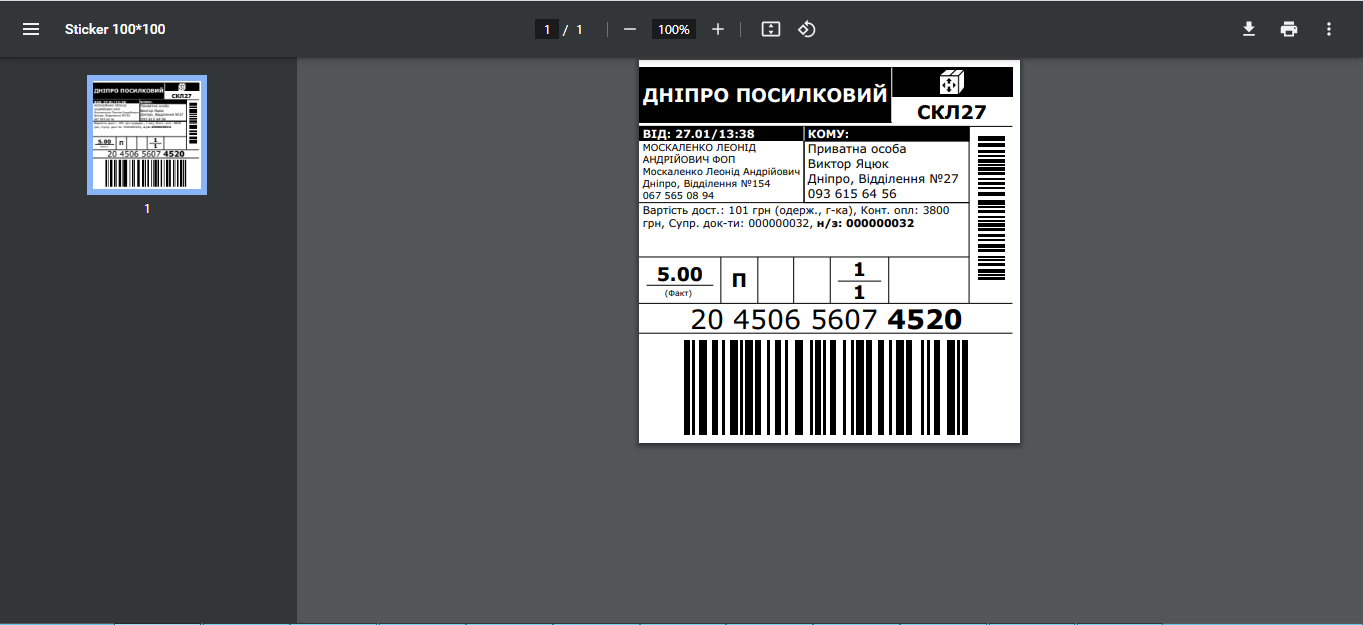Open the more actions three-dot menu

tap(1328, 29)
